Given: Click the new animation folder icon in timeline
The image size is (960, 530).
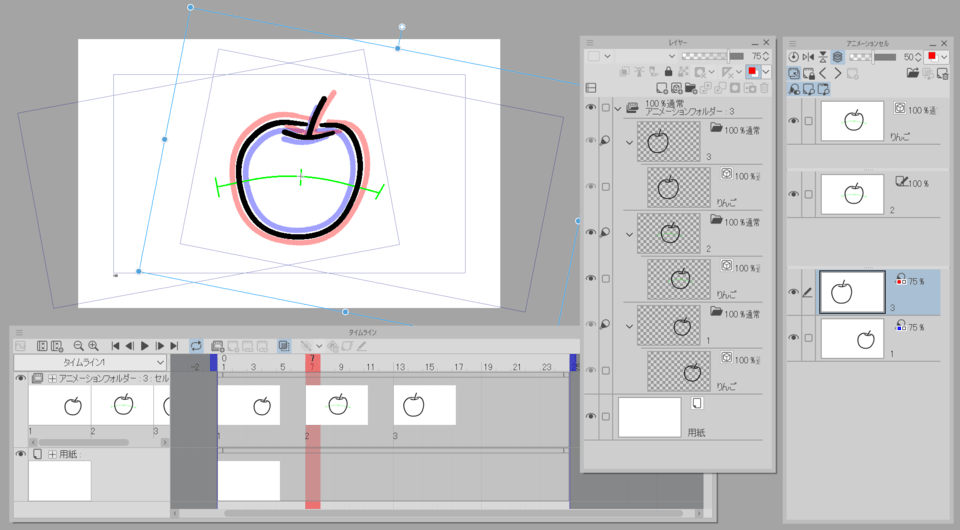Looking at the screenshot, I should click(217, 346).
